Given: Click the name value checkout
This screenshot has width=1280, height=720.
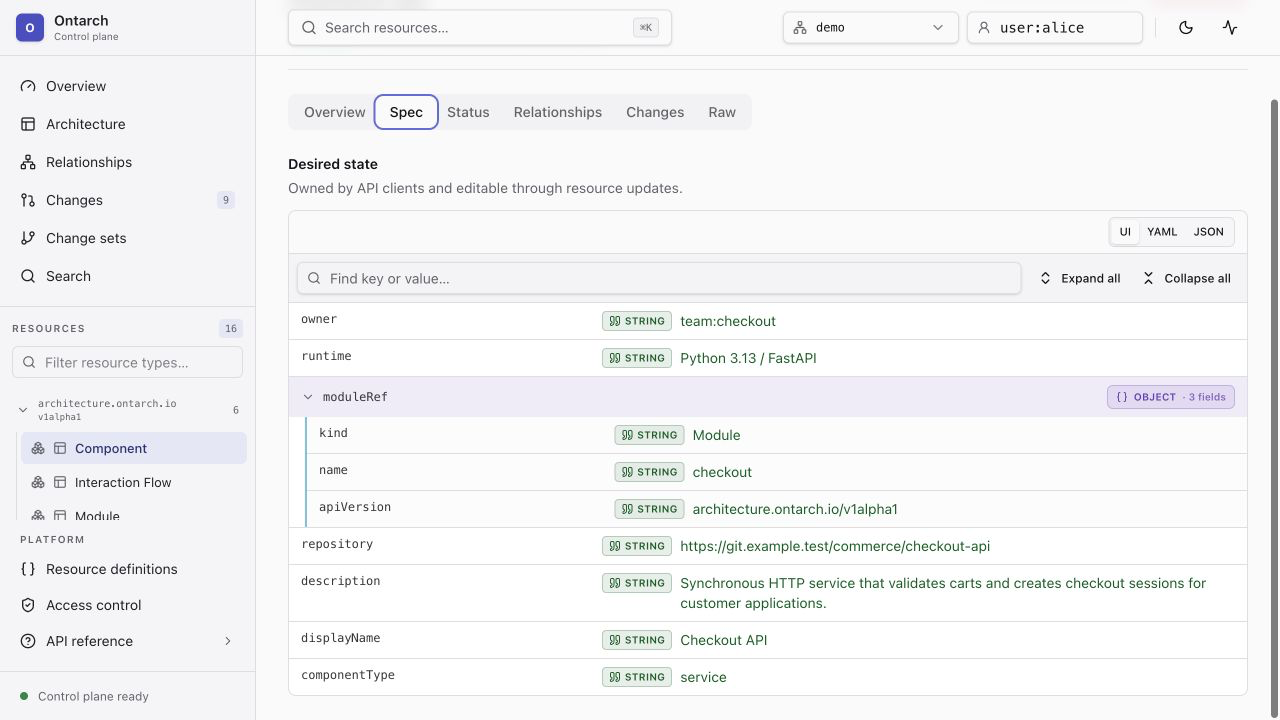Looking at the screenshot, I should point(722,472).
